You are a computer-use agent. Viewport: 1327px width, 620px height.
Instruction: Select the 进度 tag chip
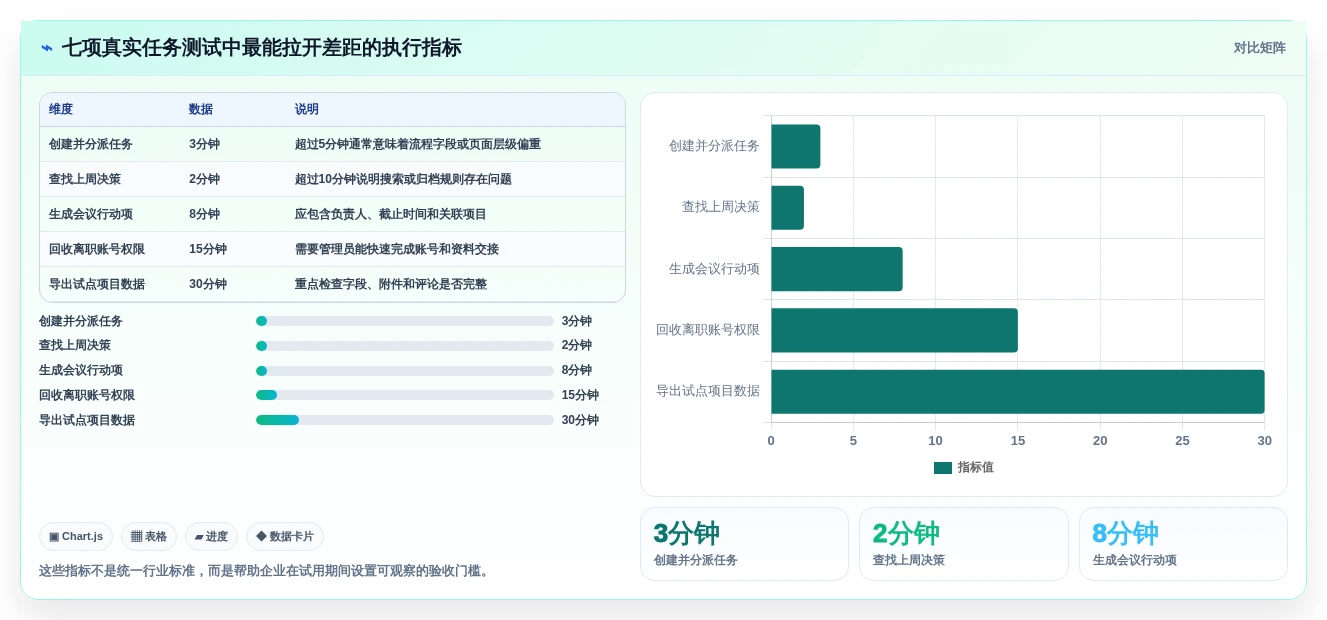click(x=211, y=537)
